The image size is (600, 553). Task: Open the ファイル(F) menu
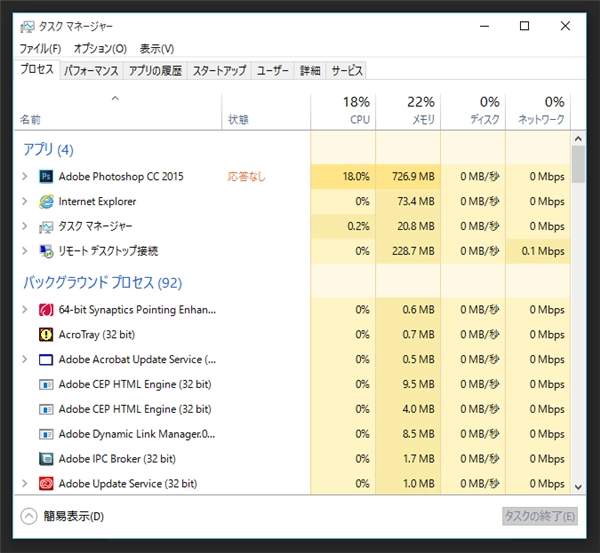point(40,49)
